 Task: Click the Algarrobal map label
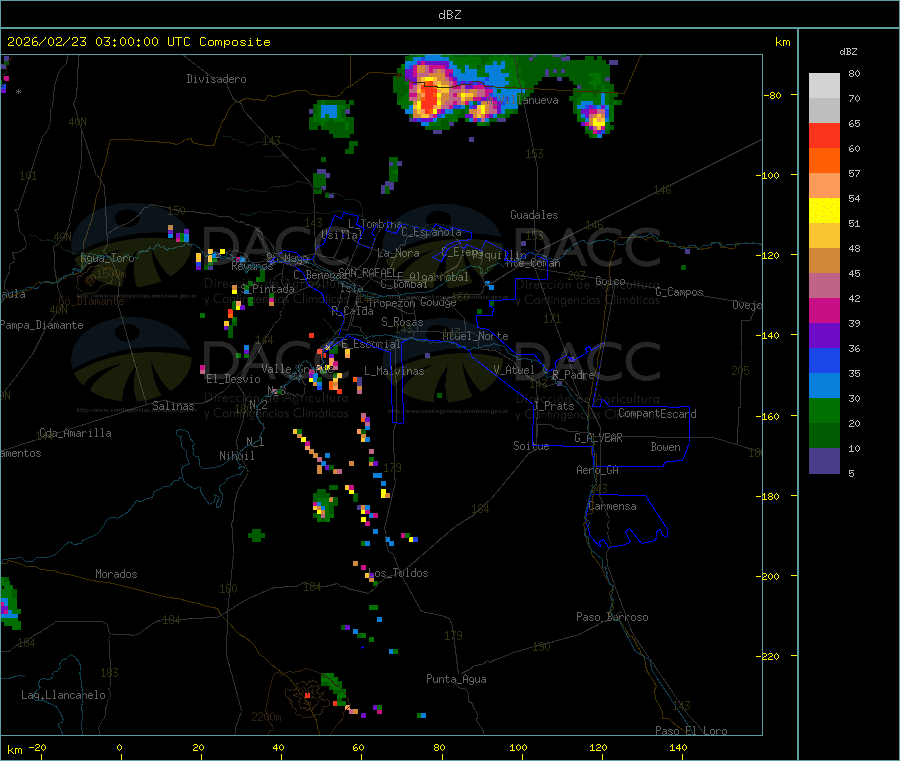(x=439, y=277)
